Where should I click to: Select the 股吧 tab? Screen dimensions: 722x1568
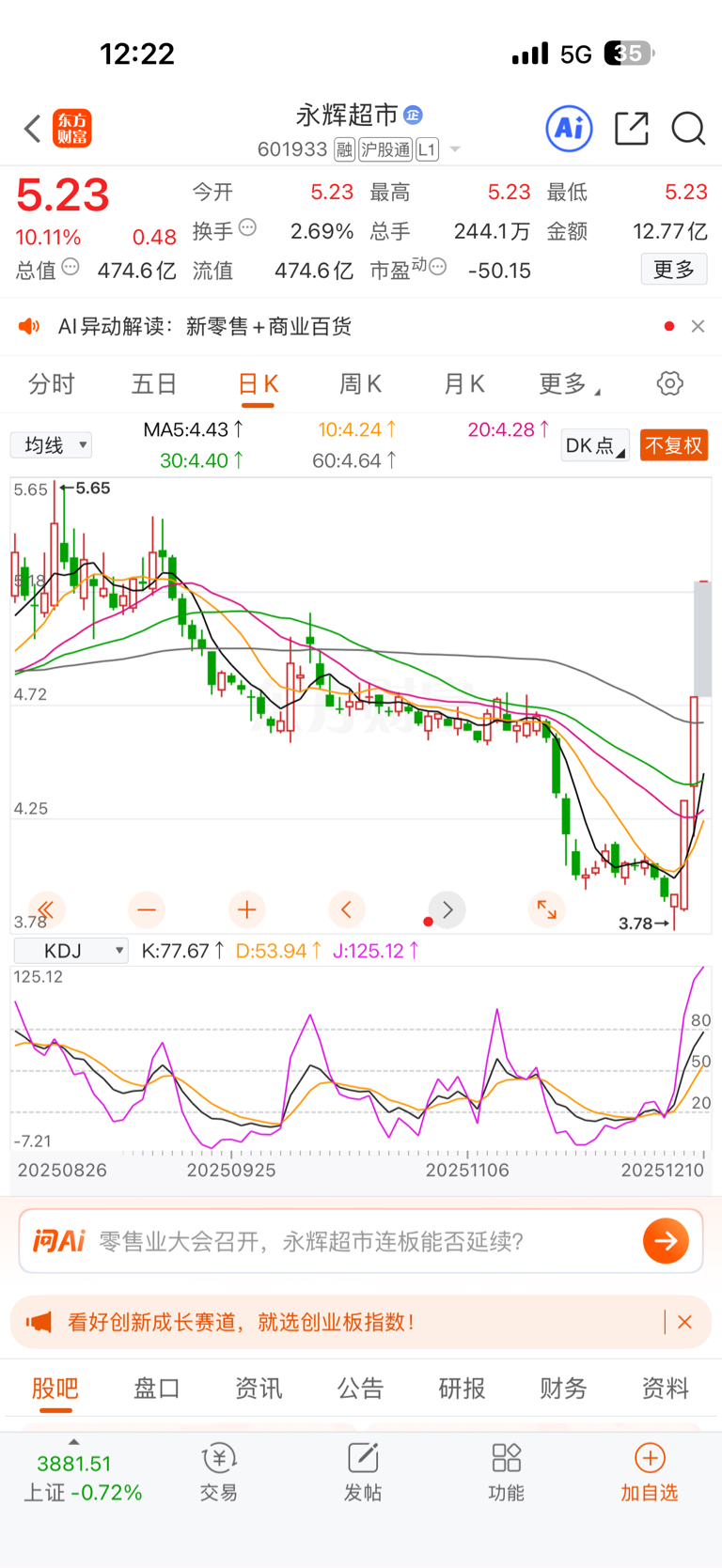pyautogui.click(x=55, y=1389)
